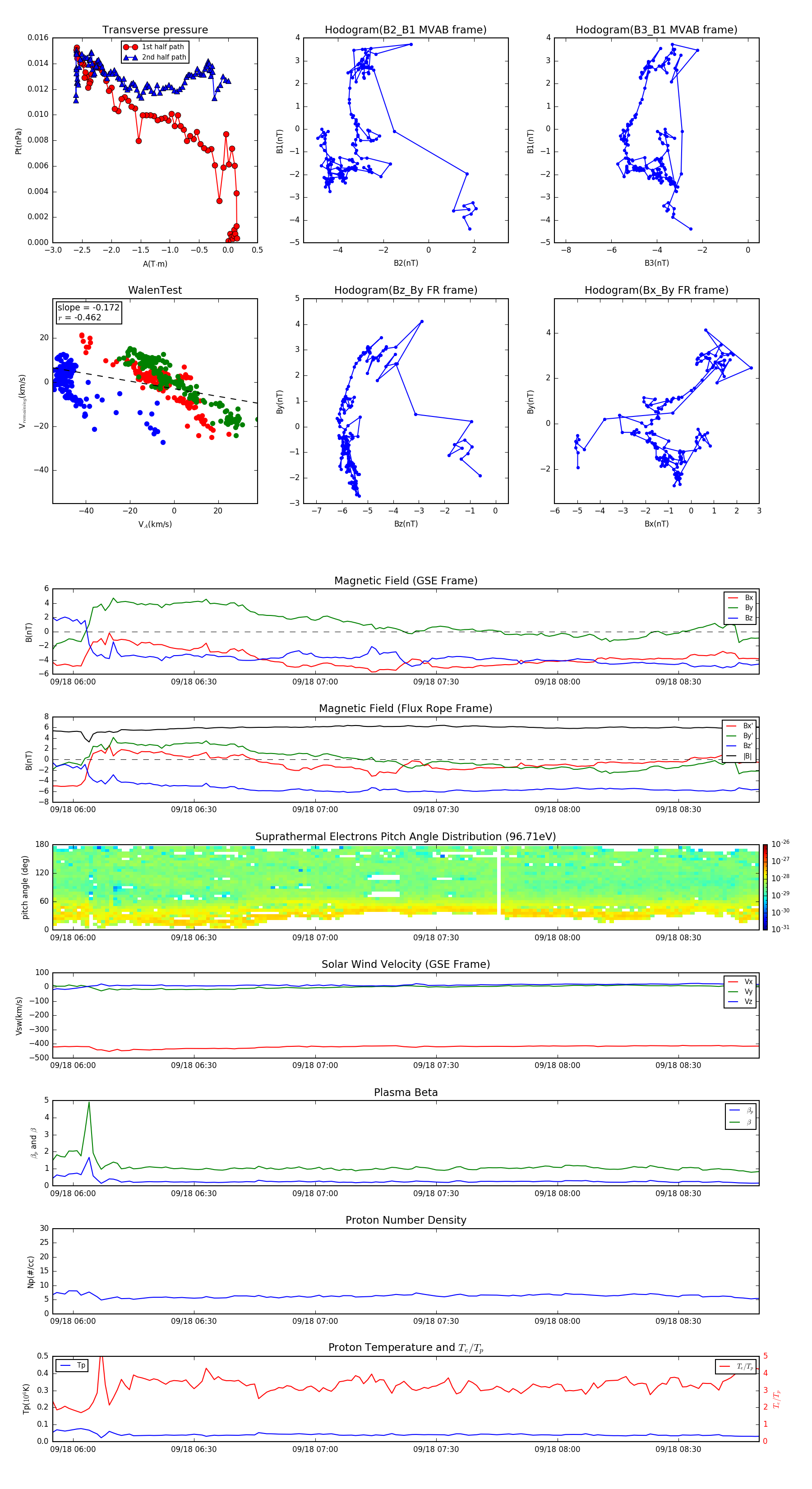The height and width of the screenshot is (1489, 812).
Task: Click 'Vz' legend entry in velocity plot
Action: pyautogui.click(x=741, y=1002)
